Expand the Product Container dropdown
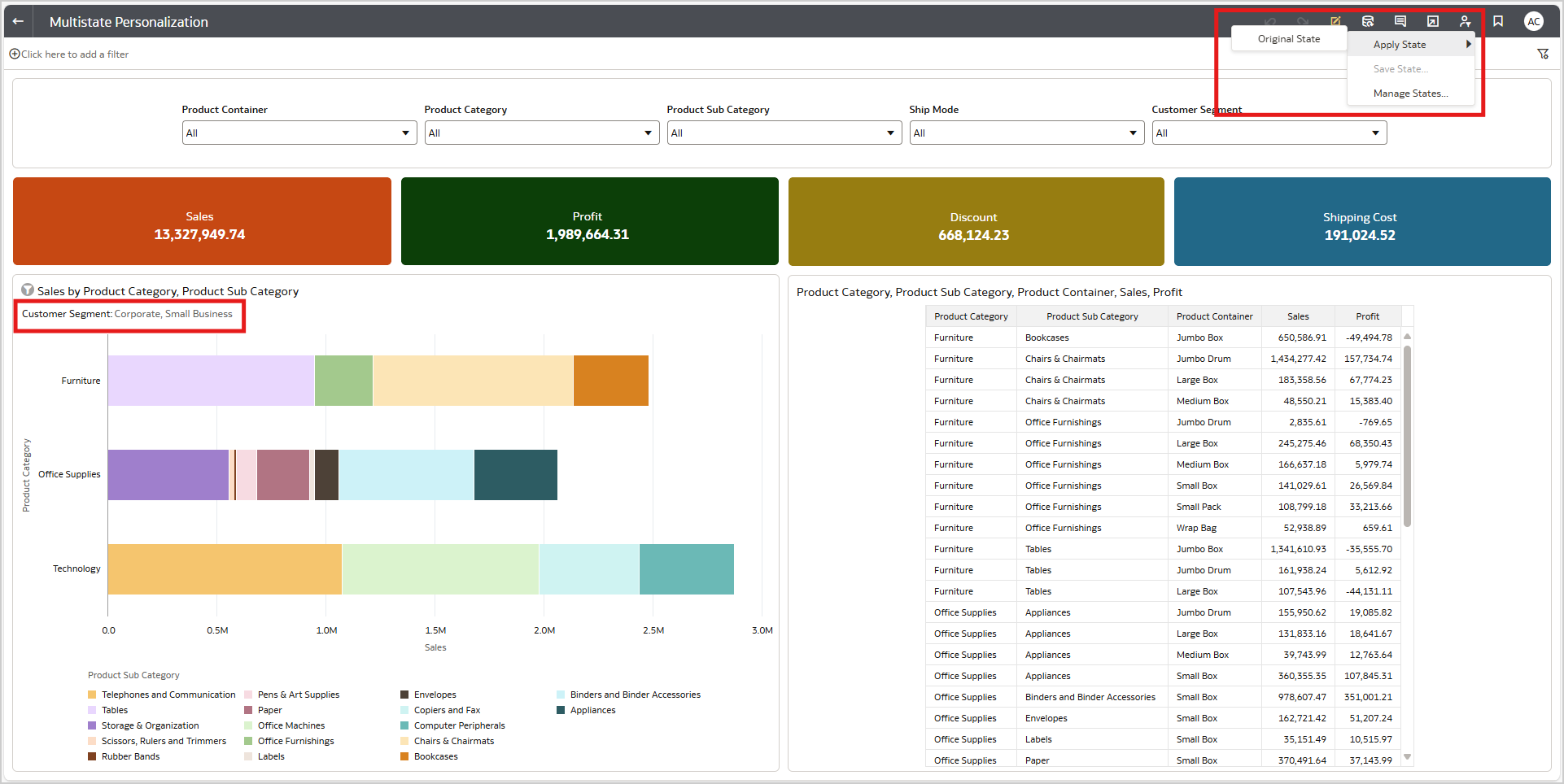 click(299, 133)
